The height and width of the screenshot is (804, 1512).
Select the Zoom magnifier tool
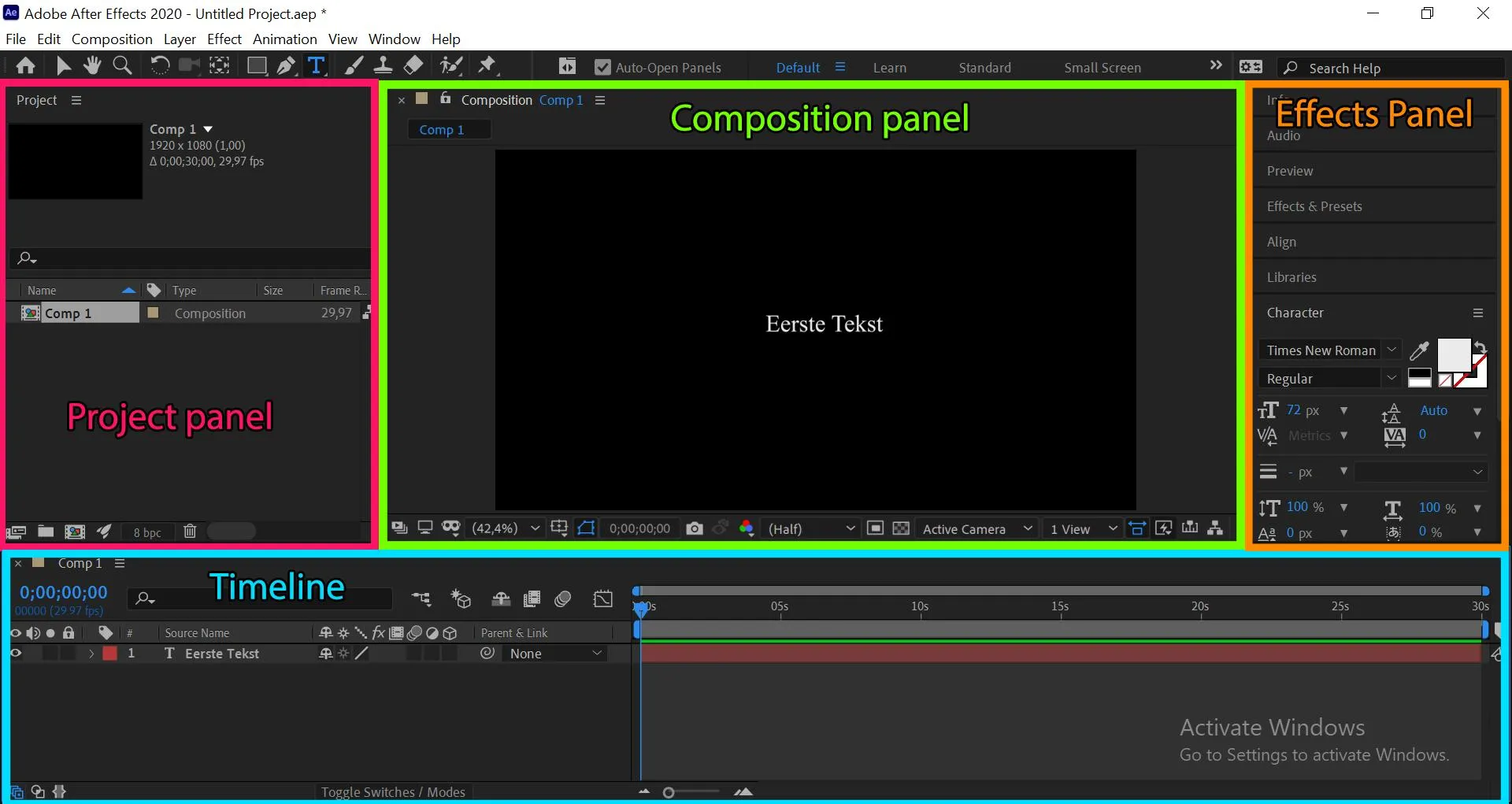coord(122,66)
